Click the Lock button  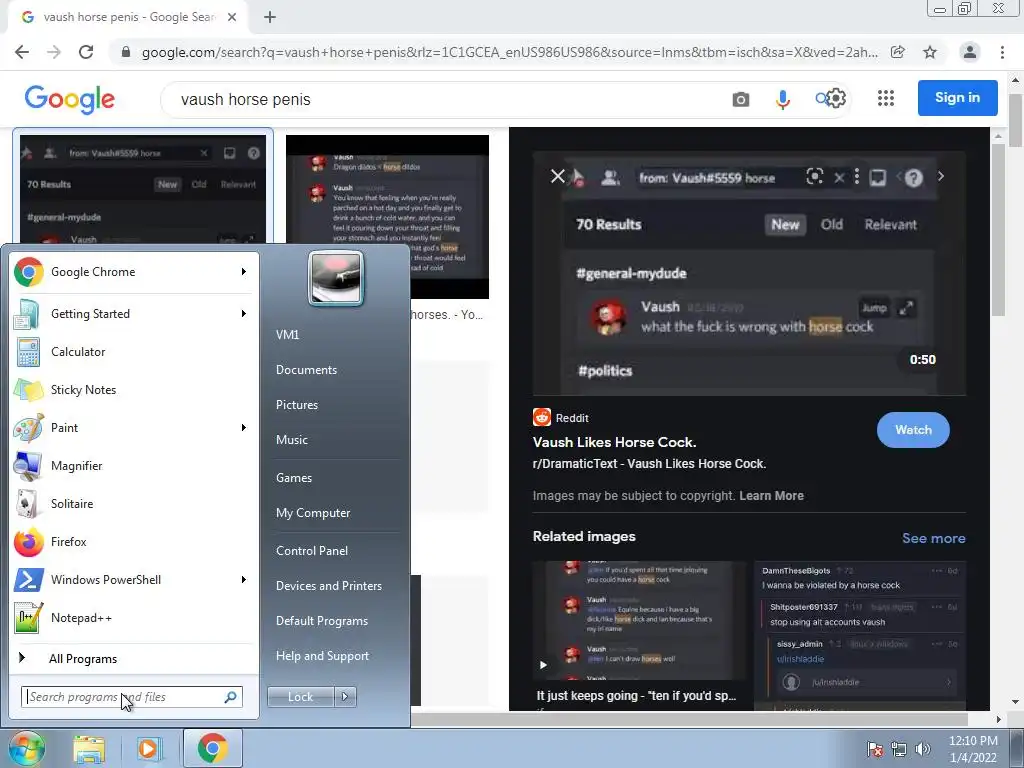[300, 697]
